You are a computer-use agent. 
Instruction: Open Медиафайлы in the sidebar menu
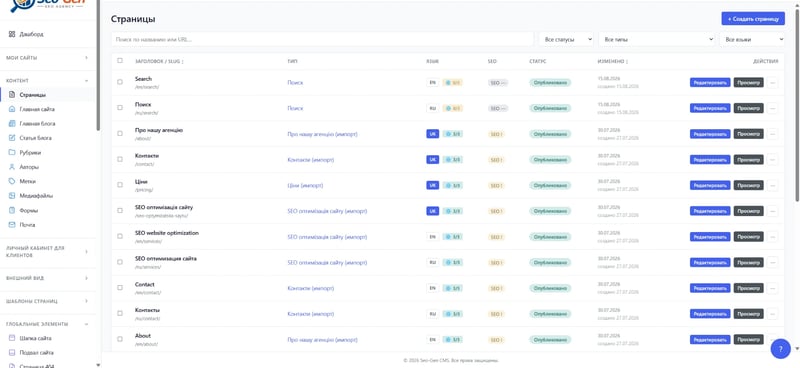36,196
